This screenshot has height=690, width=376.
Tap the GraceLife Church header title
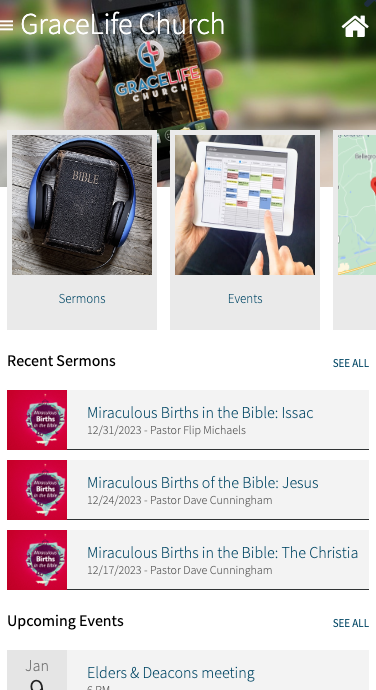[122, 24]
